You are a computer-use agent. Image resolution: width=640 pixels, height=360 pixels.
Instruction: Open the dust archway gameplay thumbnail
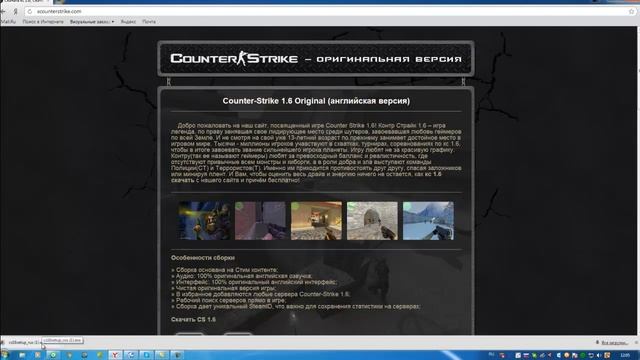[x=372, y=220]
